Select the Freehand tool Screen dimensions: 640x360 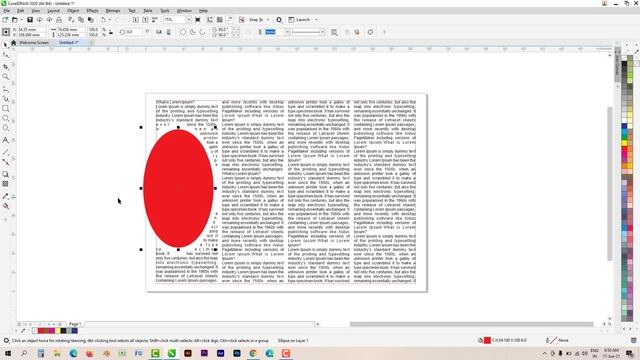click(6, 89)
